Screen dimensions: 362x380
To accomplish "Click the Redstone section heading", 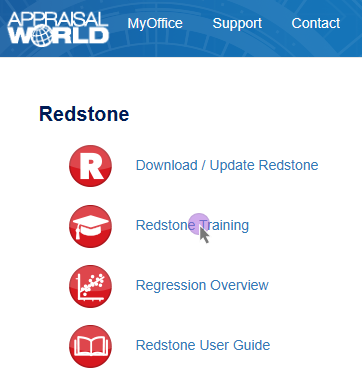I will click(x=84, y=114).
